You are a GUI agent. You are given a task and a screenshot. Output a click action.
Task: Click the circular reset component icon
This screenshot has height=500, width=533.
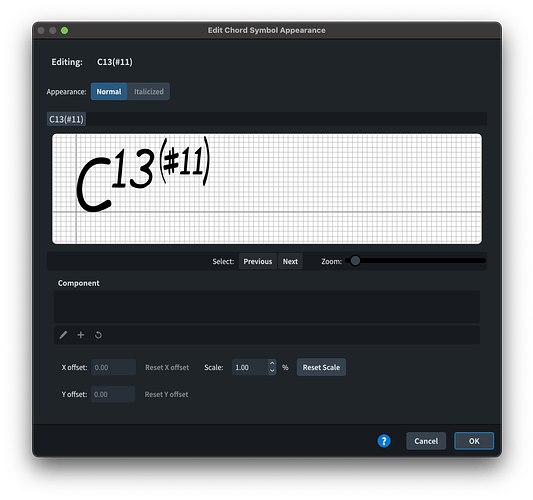pyautogui.click(x=98, y=335)
